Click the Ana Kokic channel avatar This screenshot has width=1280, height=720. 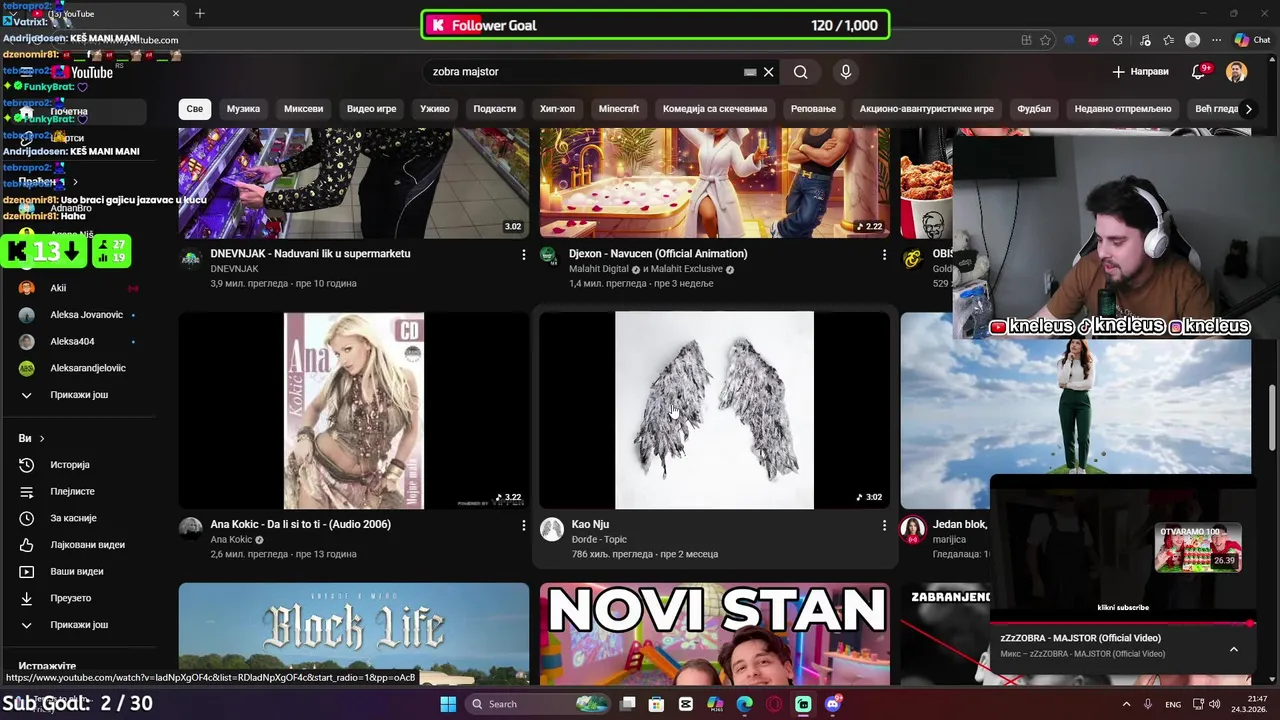pos(190,529)
